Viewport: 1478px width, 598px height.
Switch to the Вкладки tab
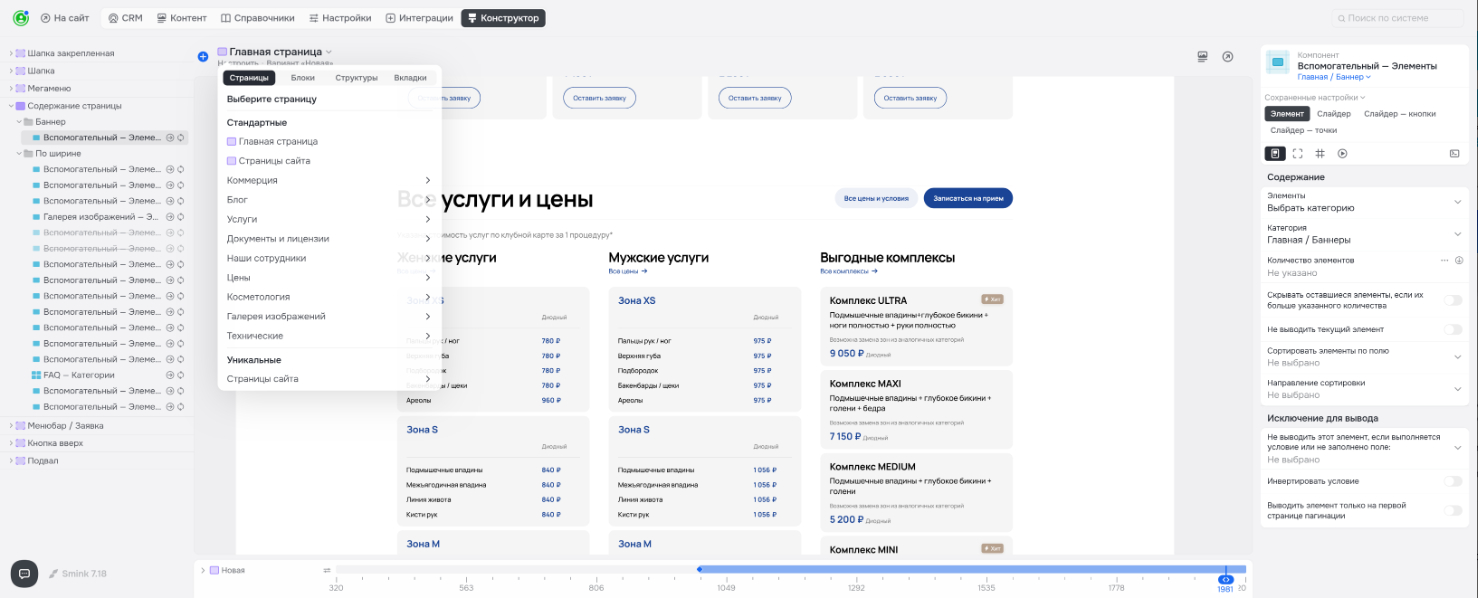tap(410, 78)
